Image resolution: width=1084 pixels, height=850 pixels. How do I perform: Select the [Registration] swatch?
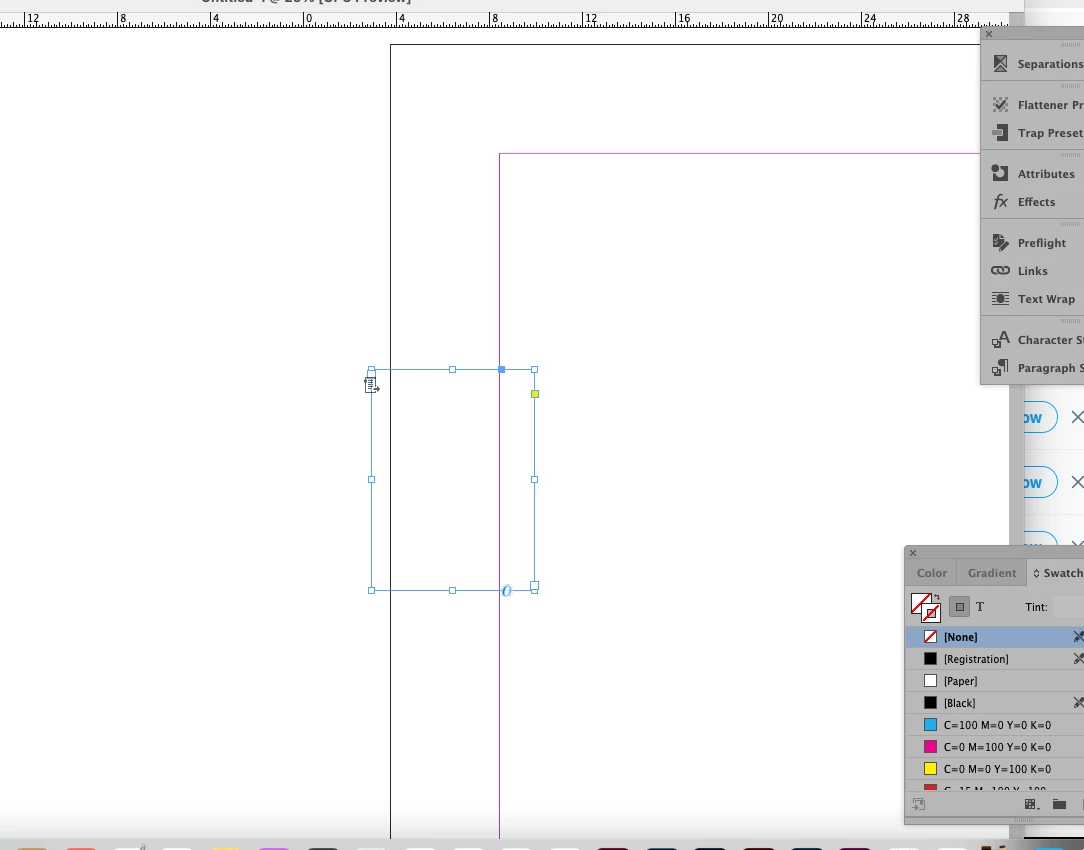995,659
